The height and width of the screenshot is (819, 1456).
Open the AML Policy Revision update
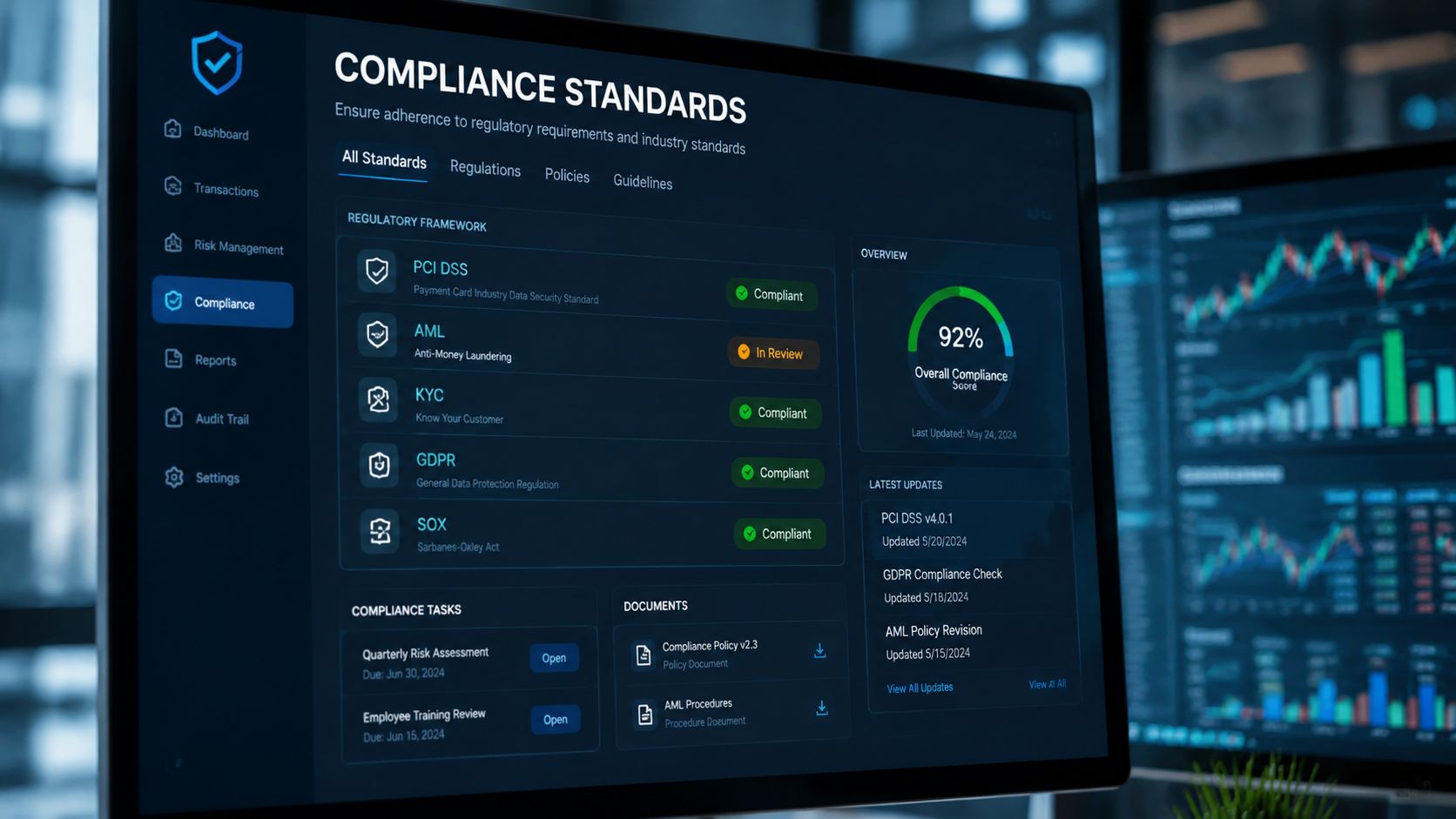point(934,631)
